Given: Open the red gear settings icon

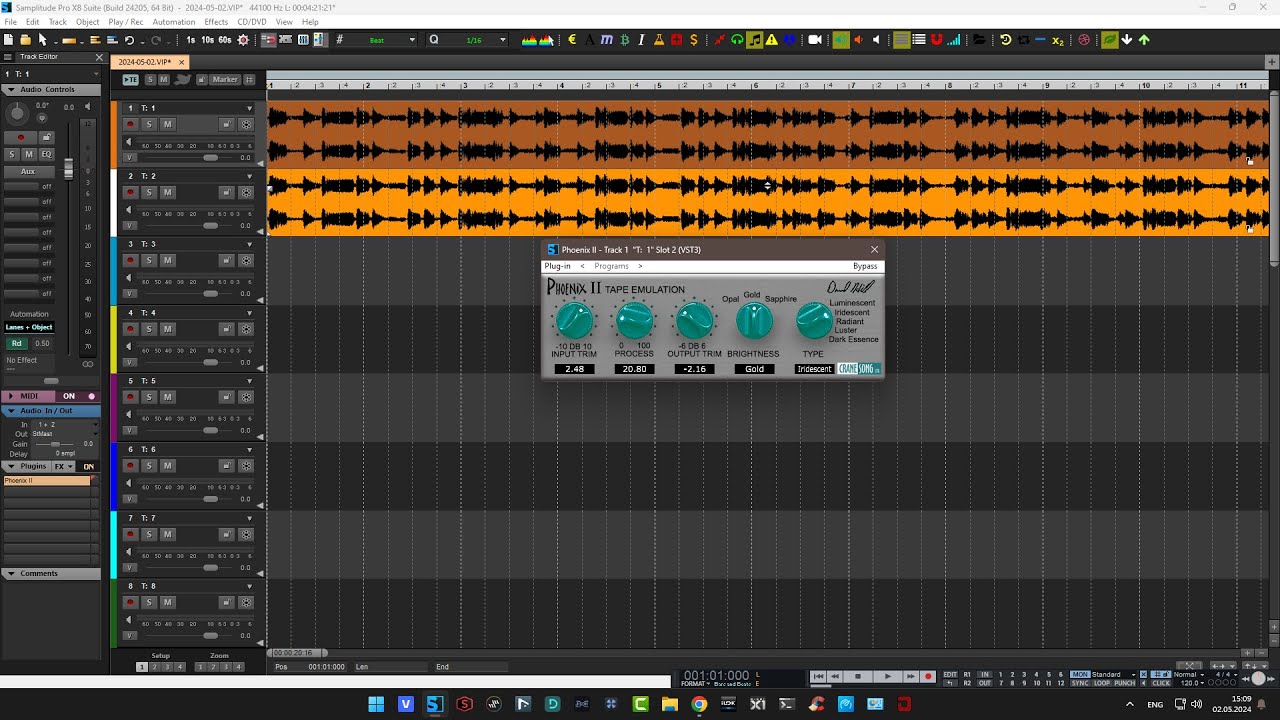Looking at the screenshot, I should 243,40.
